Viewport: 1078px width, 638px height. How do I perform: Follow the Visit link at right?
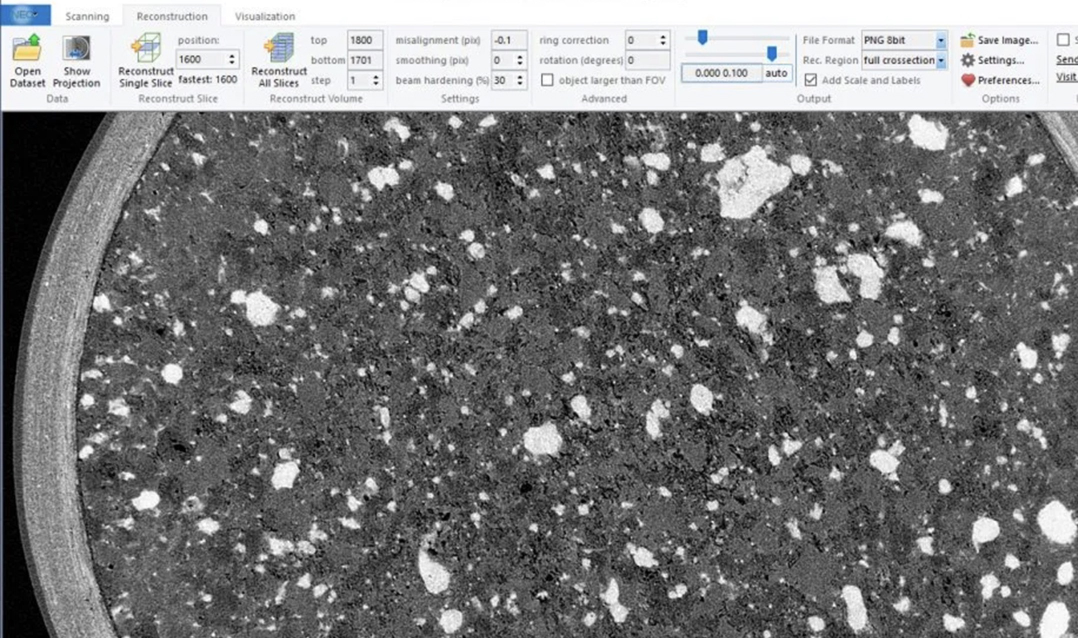coord(1067,77)
